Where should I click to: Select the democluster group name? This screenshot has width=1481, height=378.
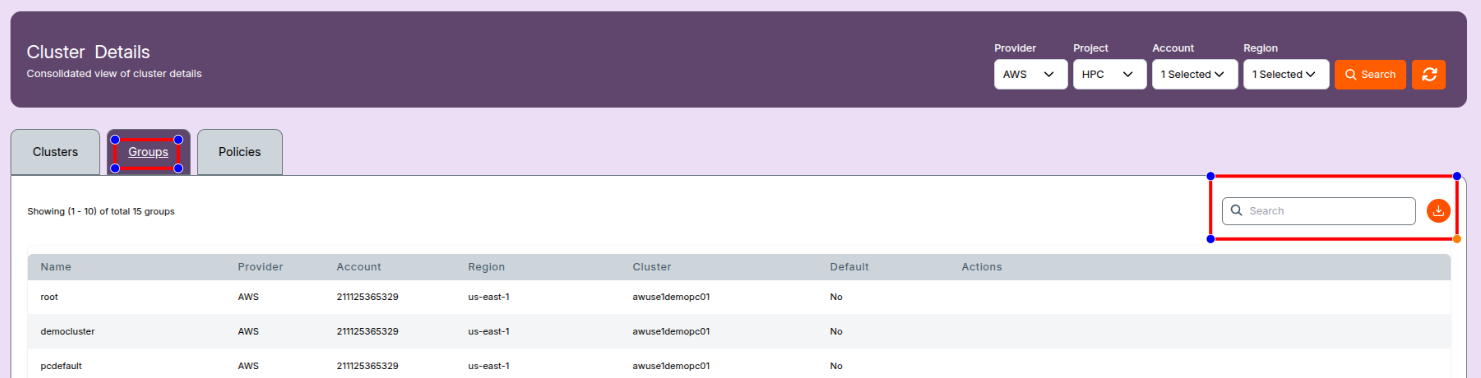coord(67,331)
